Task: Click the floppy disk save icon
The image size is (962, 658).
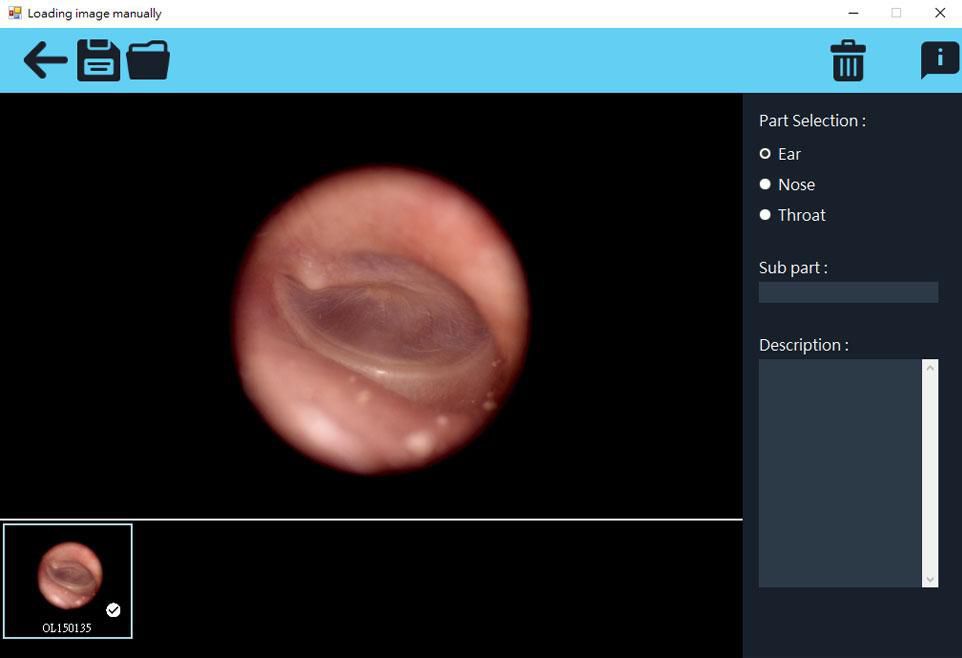Action: point(98,61)
